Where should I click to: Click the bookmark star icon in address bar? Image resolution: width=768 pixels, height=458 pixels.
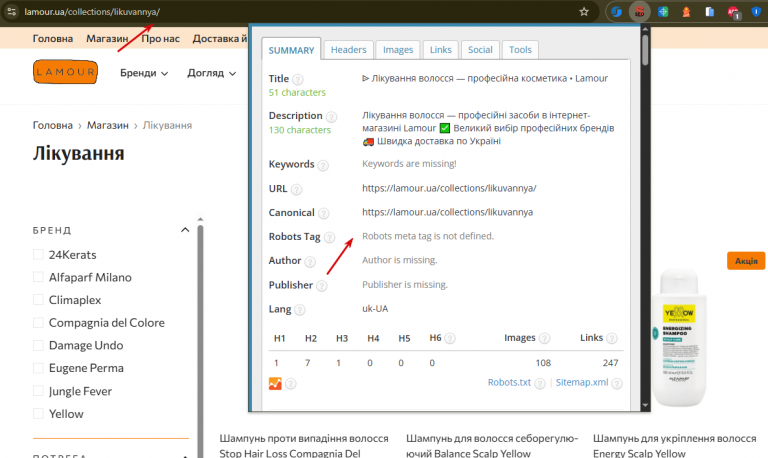[583, 12]
